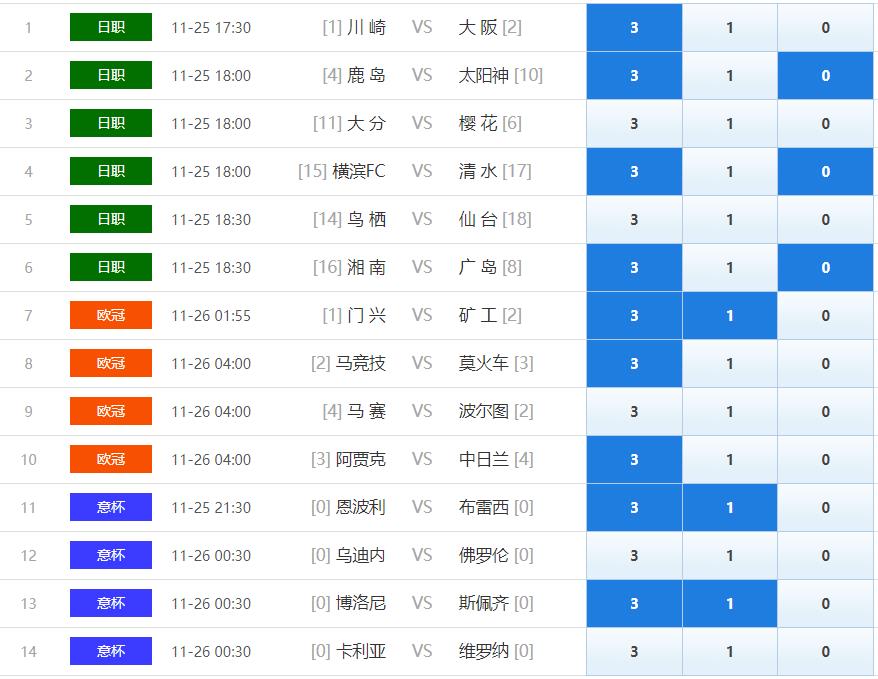Deselect 1 for 恩波利 vs 布雷西
The image size is (878, 679).
coord(730,508)
